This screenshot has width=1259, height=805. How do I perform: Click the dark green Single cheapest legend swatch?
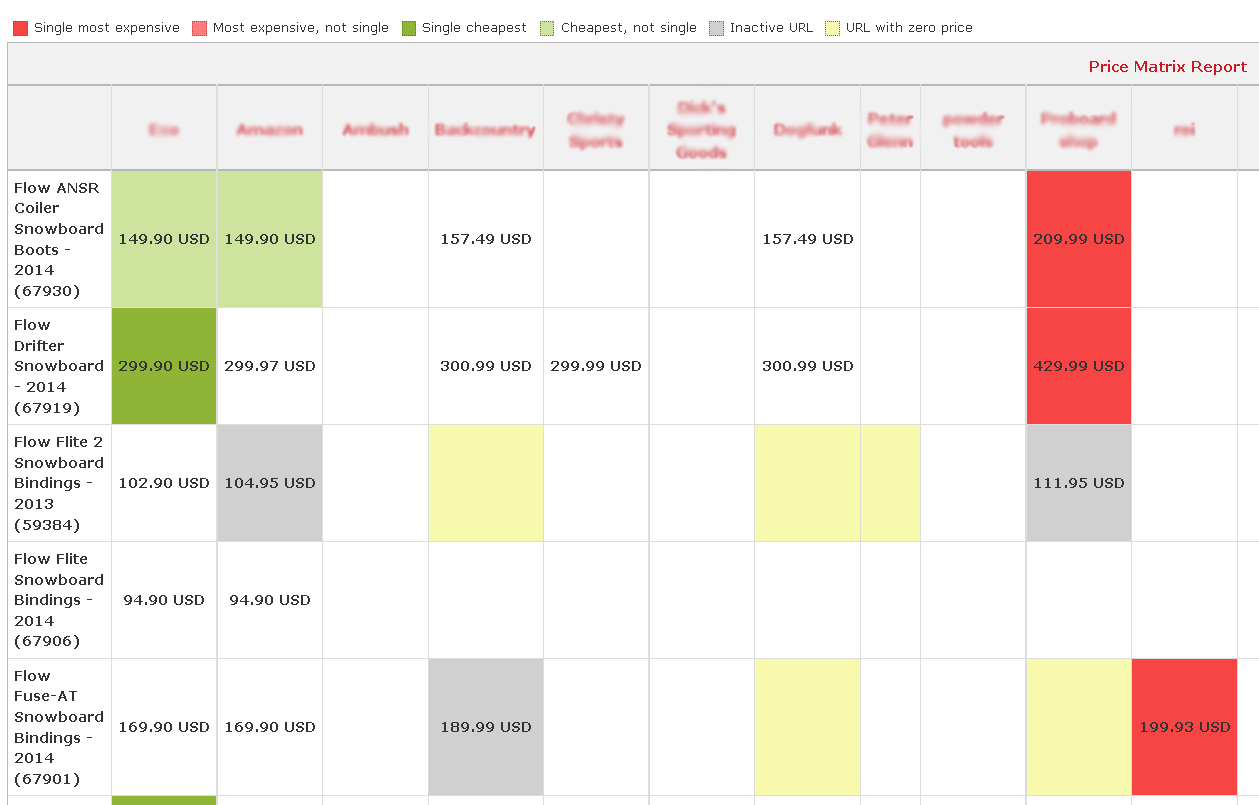(x=408, y=28)
